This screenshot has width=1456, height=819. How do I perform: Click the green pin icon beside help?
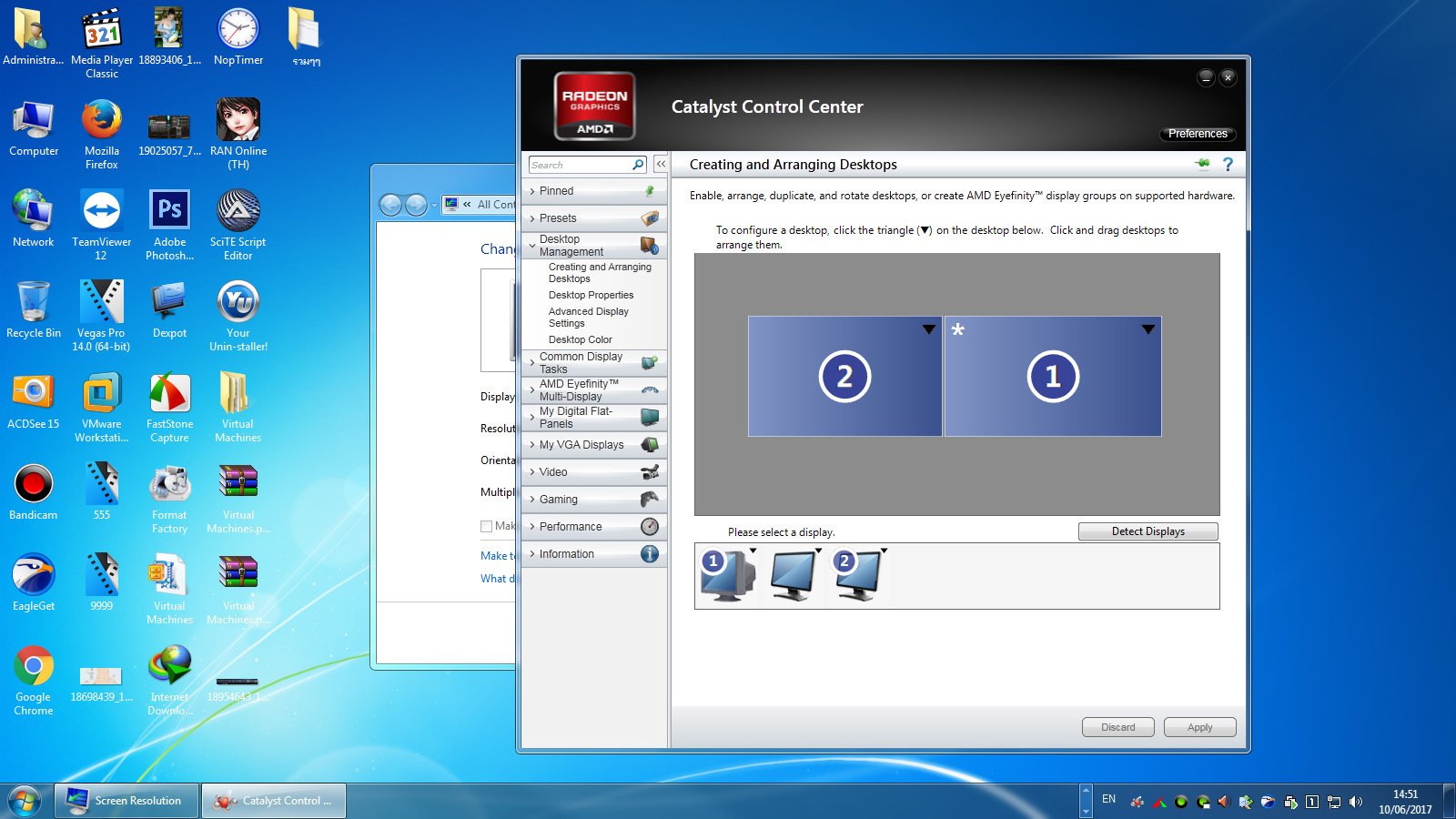(1203, 164)
